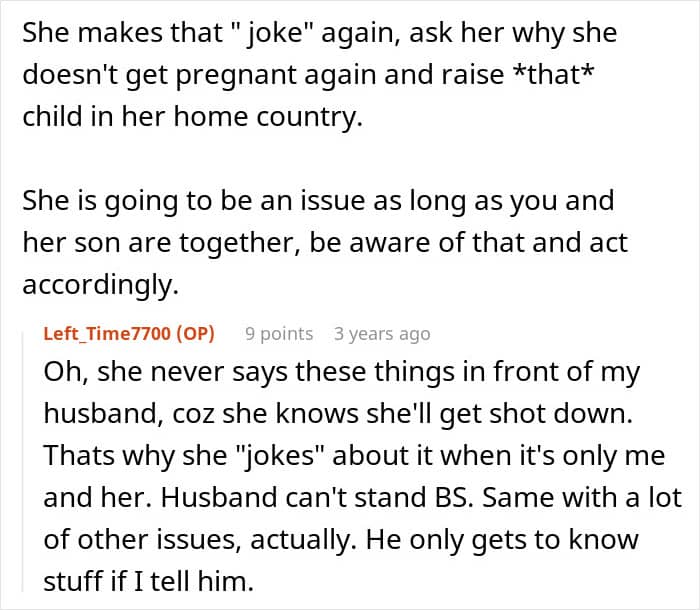Open the 3 years ago timestamp permalink

(382, 334)
